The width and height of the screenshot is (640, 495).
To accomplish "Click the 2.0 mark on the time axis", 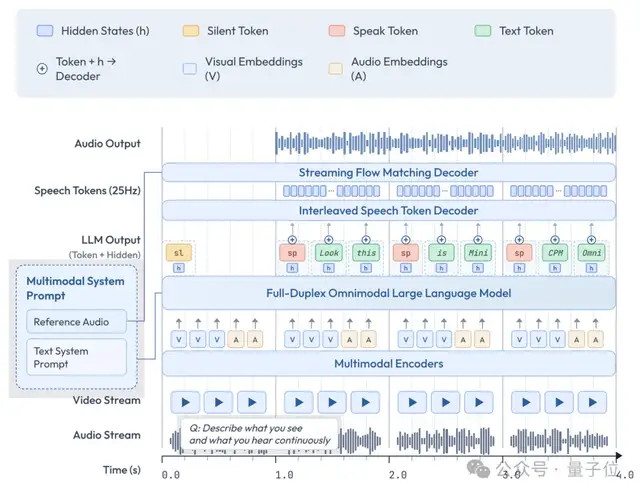I will click(399, 476).
